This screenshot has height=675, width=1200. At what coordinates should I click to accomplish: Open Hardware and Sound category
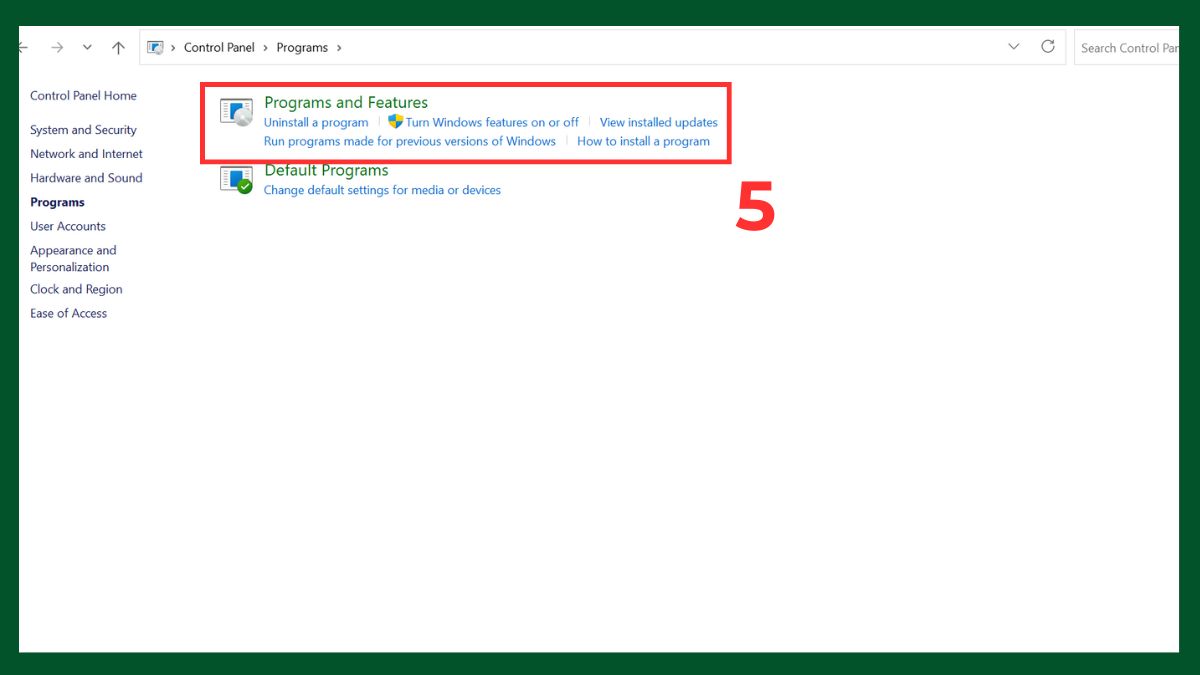(86, 178)
